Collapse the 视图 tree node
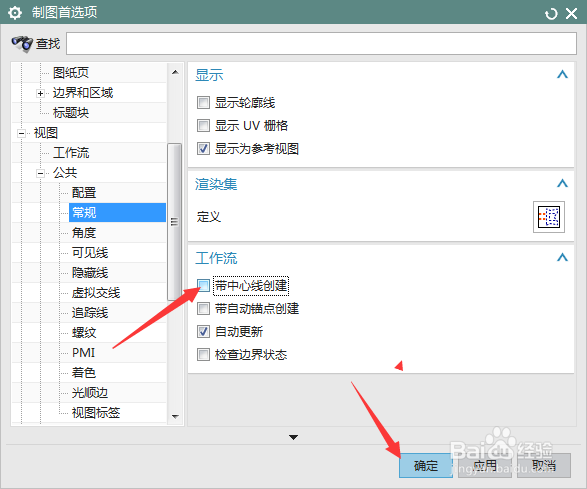The height and width of the screenshot is (489, 587). click(x=21, y=133)
